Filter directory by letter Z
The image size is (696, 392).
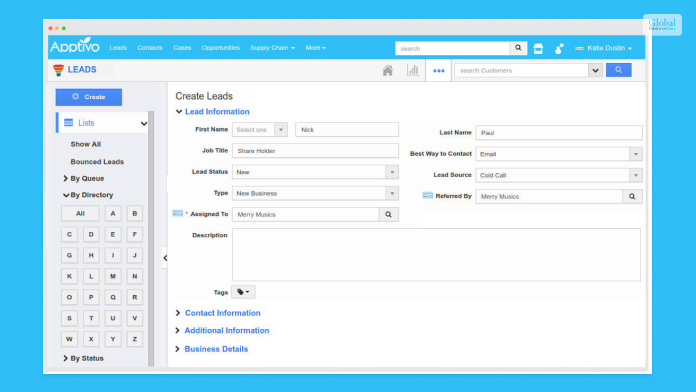click(x=134, y=339)
